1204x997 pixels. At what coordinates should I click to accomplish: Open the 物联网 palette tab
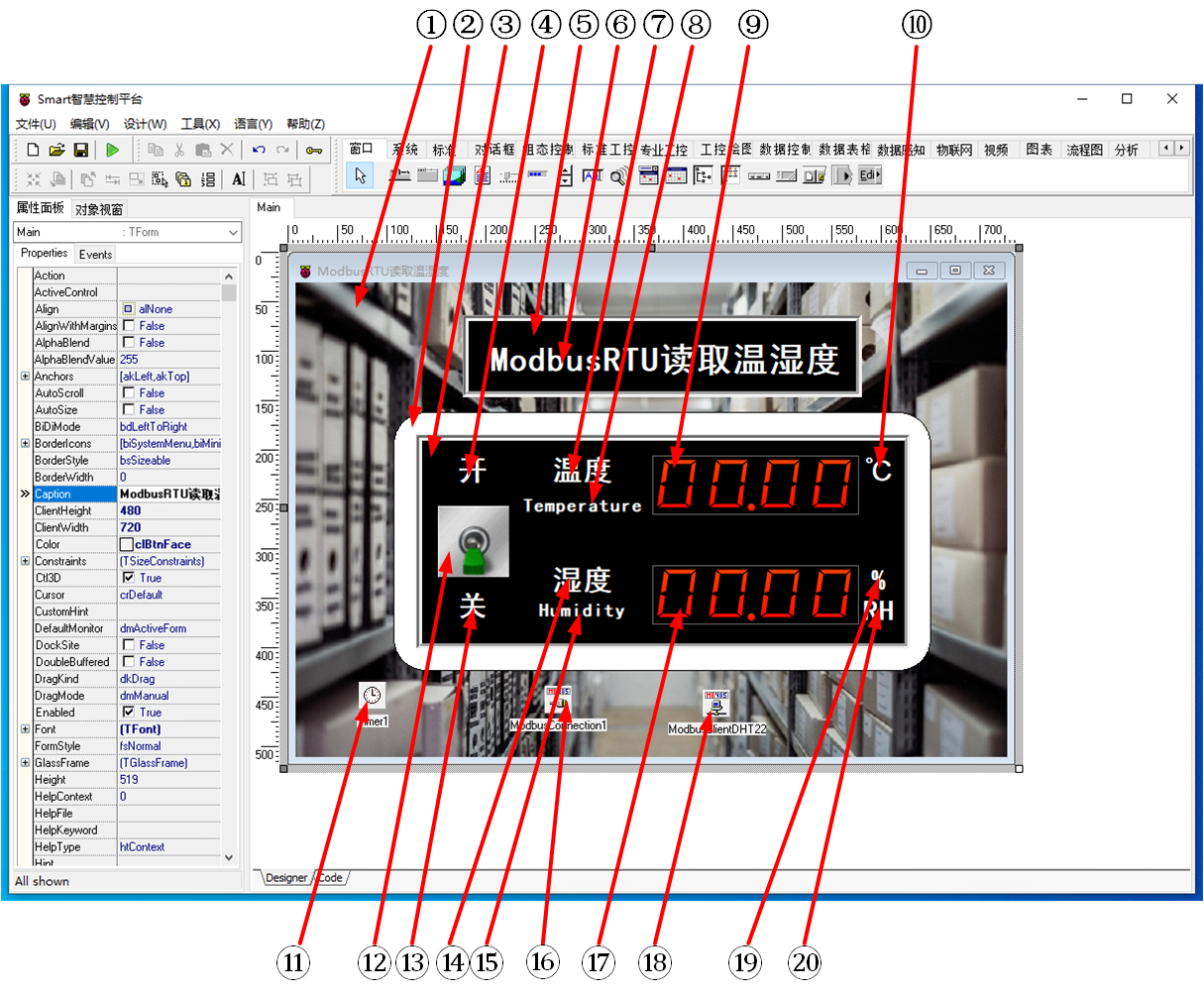[954, 150]
